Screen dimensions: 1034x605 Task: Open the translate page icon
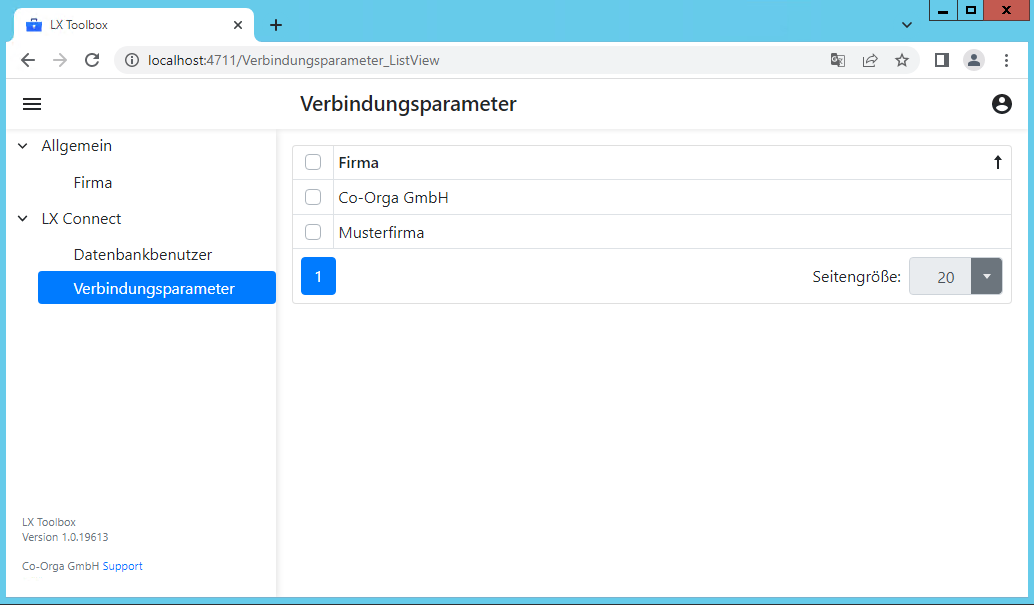click(x=838, y=60)
